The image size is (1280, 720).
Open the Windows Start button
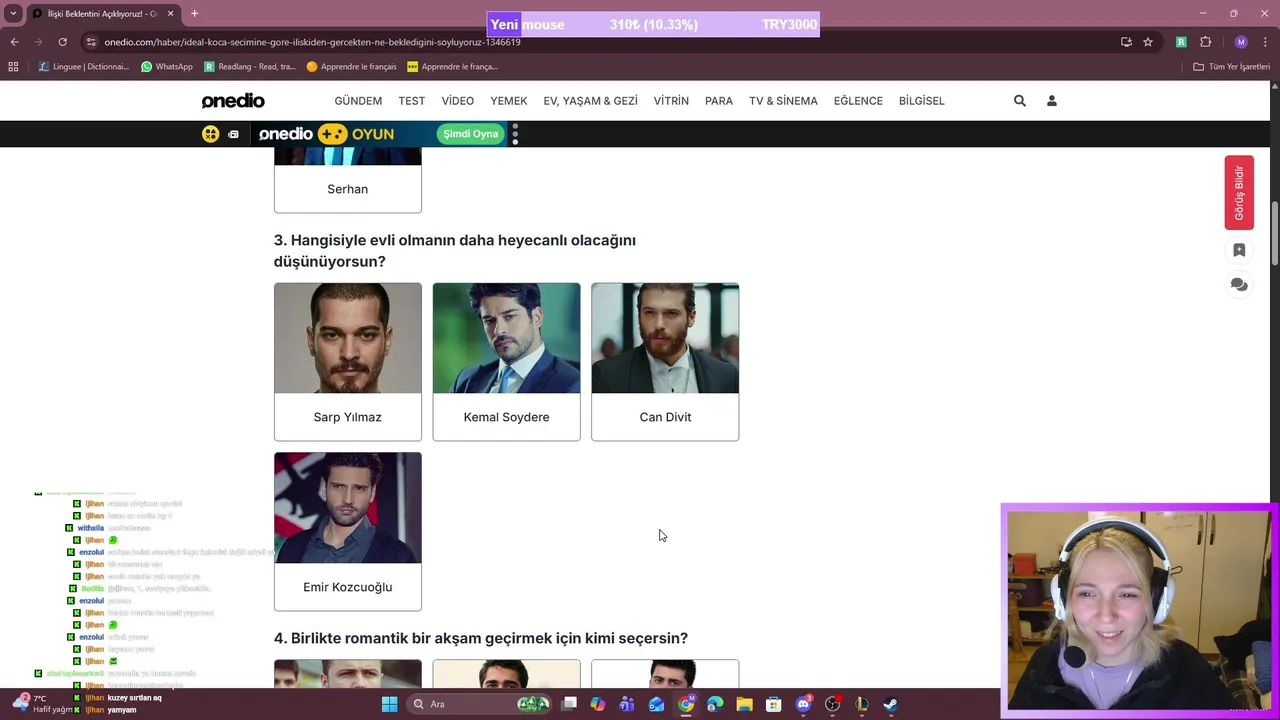click(389, 704)
